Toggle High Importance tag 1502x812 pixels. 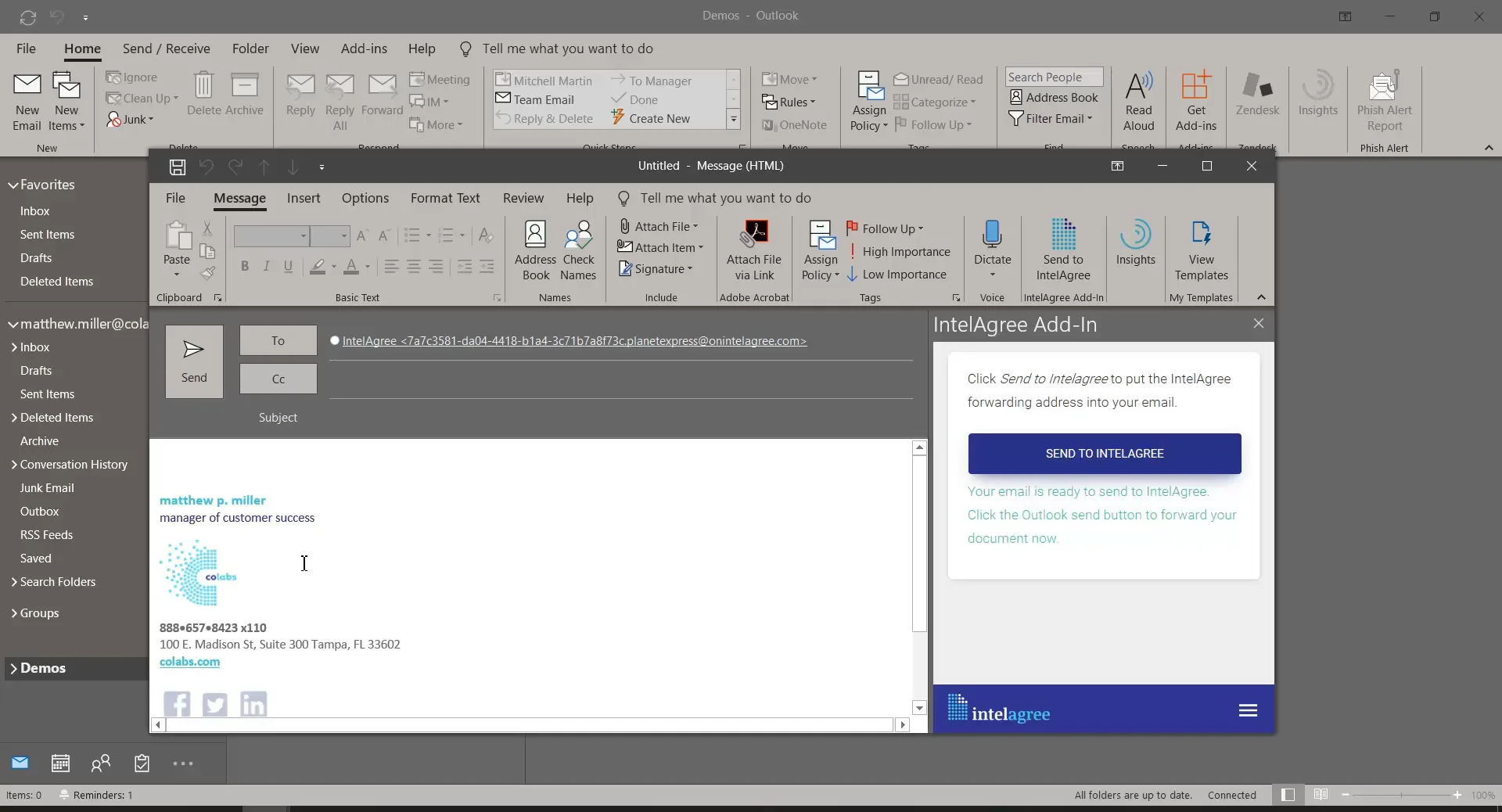tap(899, 252)
